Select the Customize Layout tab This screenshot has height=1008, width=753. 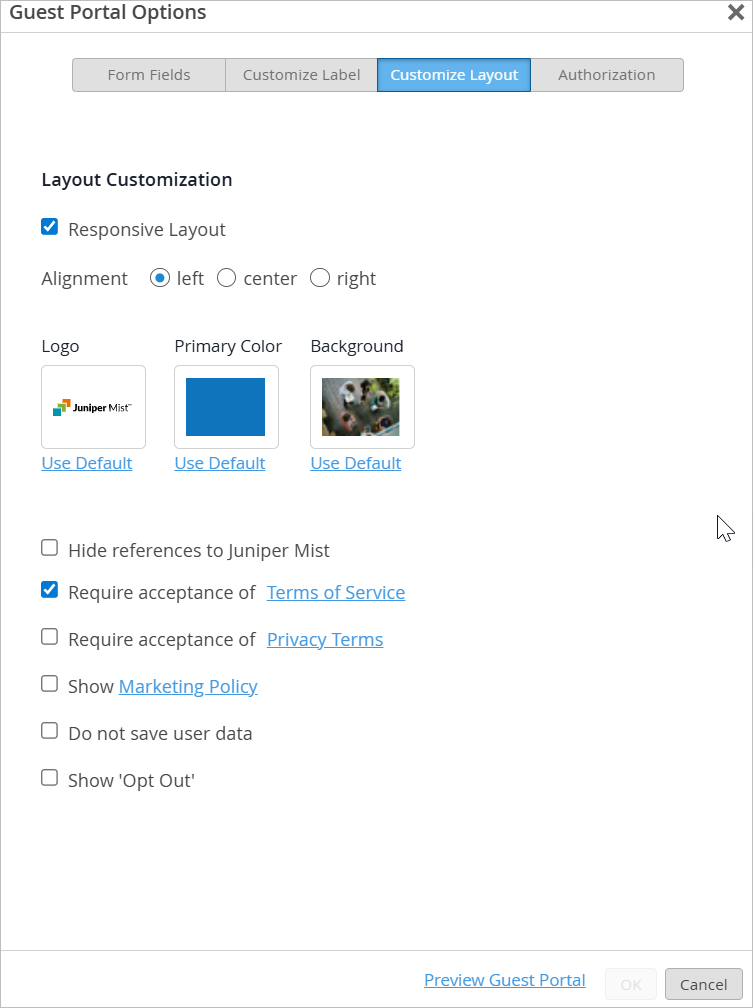pos(454,75)
